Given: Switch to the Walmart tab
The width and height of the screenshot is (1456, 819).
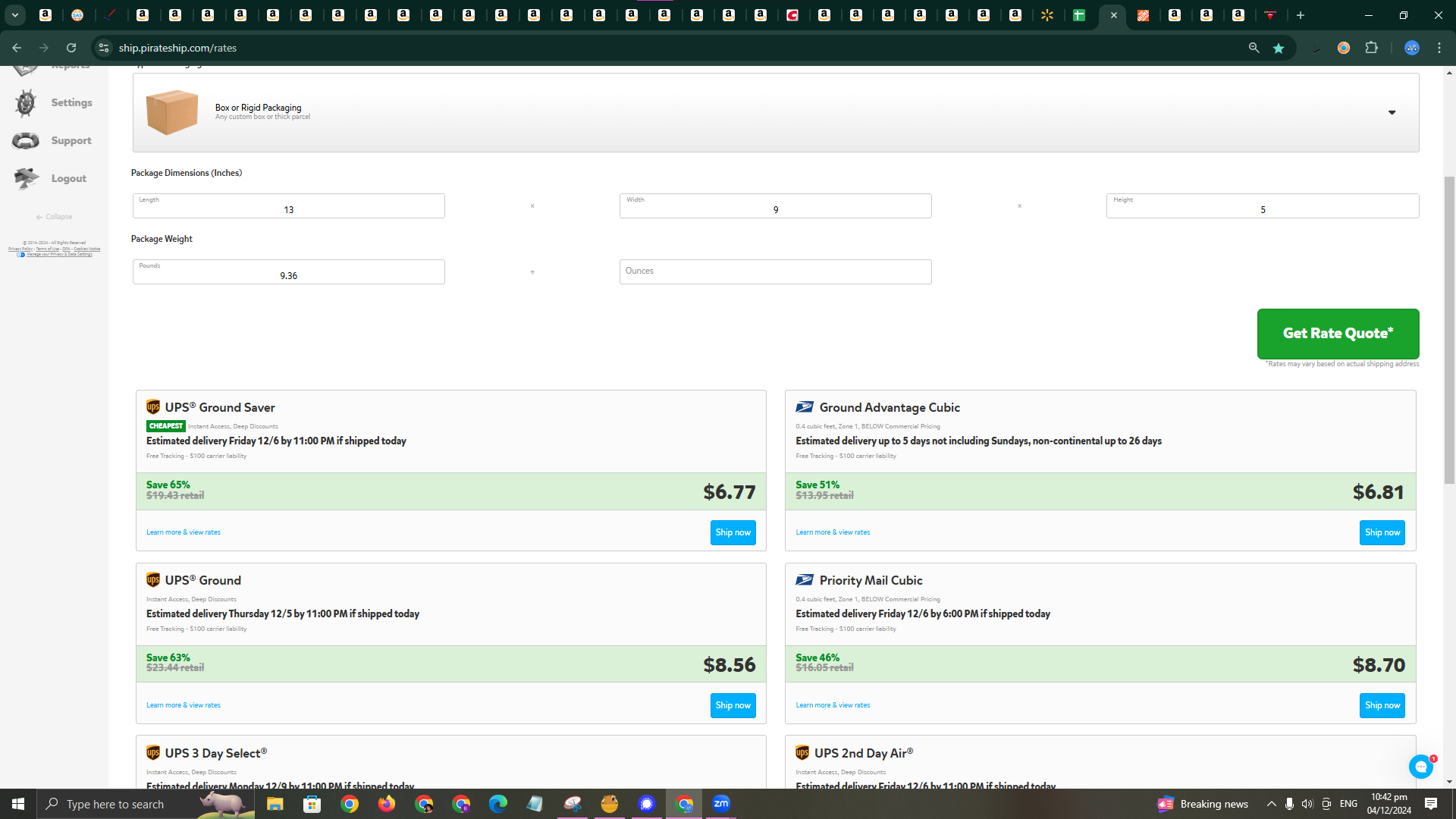Looking at the screenshot, I should (1047, 15).
